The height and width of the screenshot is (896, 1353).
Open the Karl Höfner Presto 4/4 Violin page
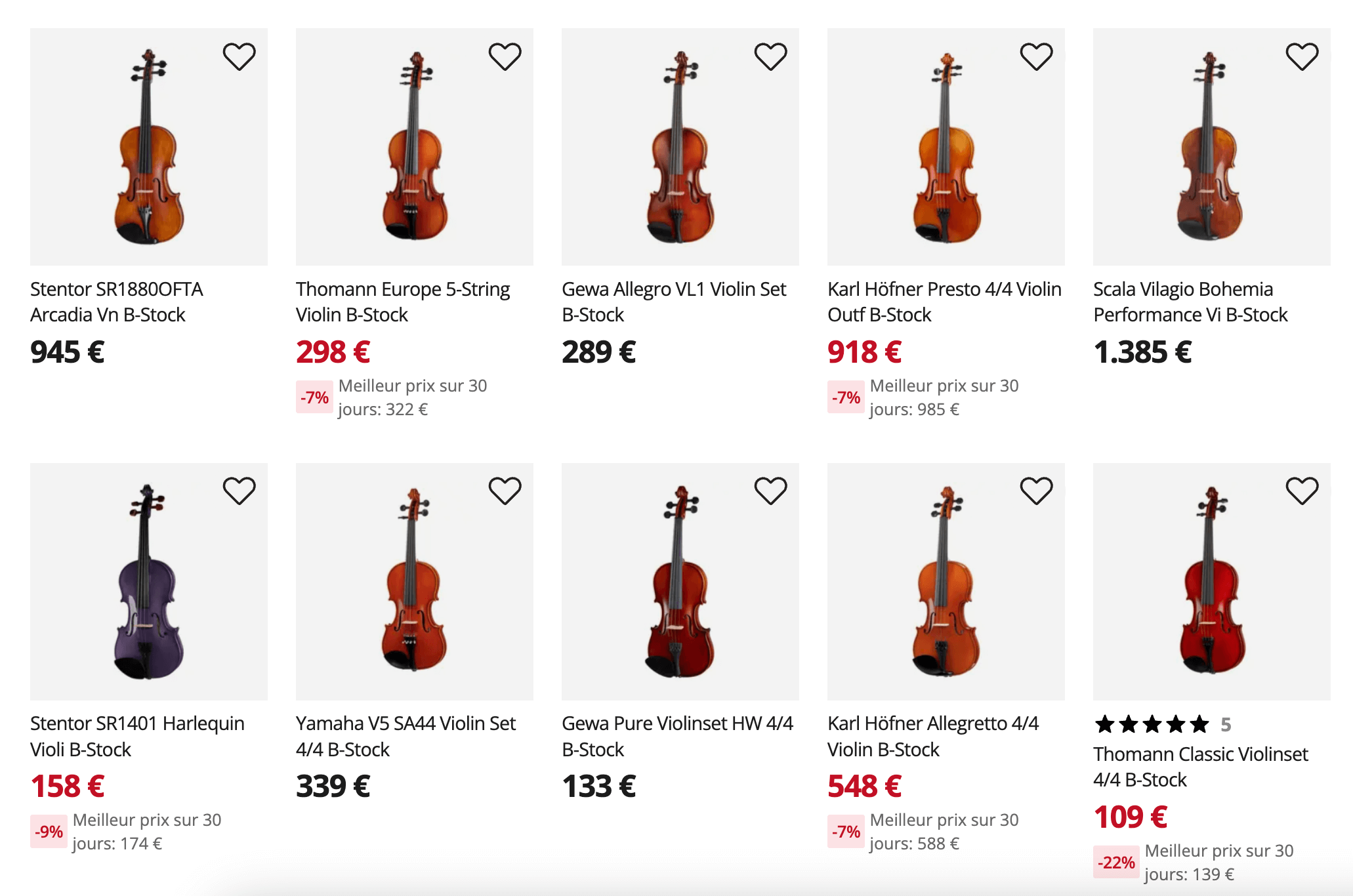[x=944, y=302]
